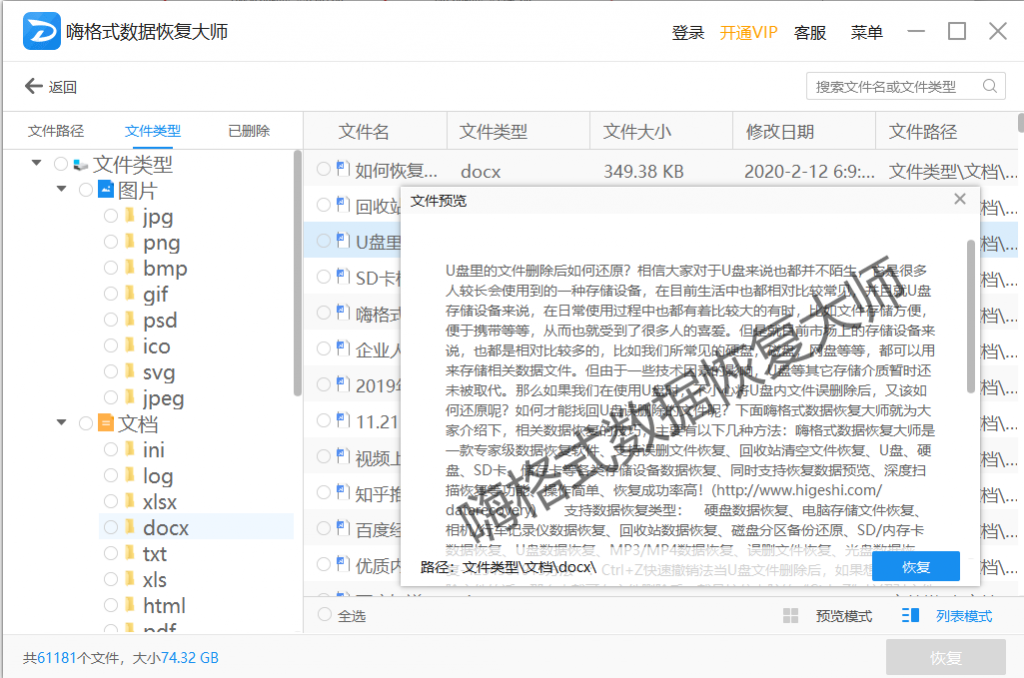Viewport: 1024px width, 678px height.
Task: Switch to the 已删除 tab
Action: tap(249, 131)
